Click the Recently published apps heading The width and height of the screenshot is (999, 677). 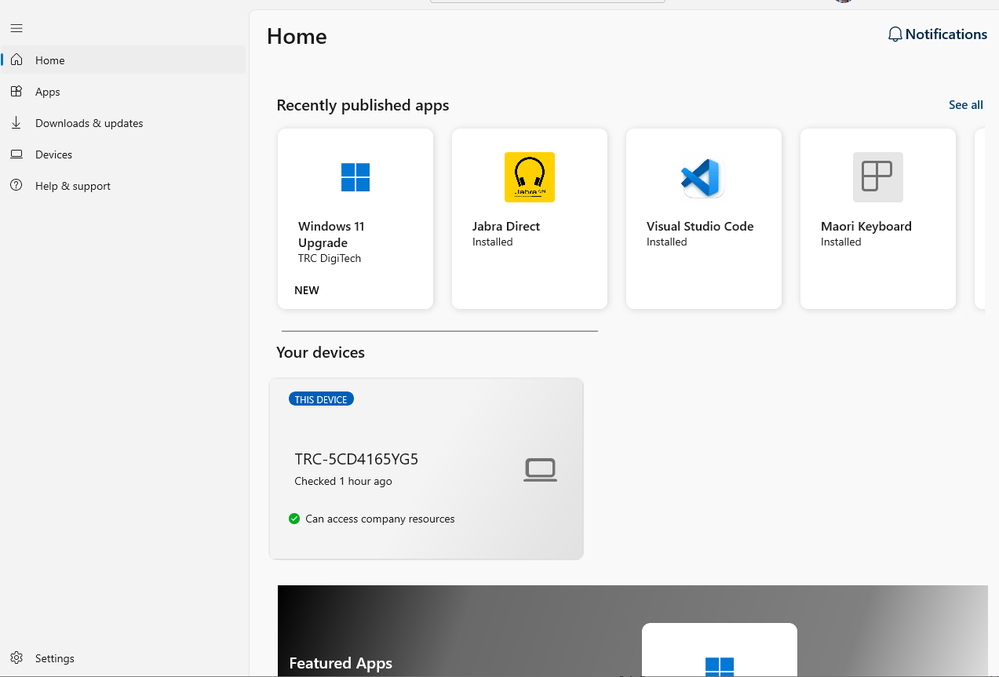pos(363,105)
